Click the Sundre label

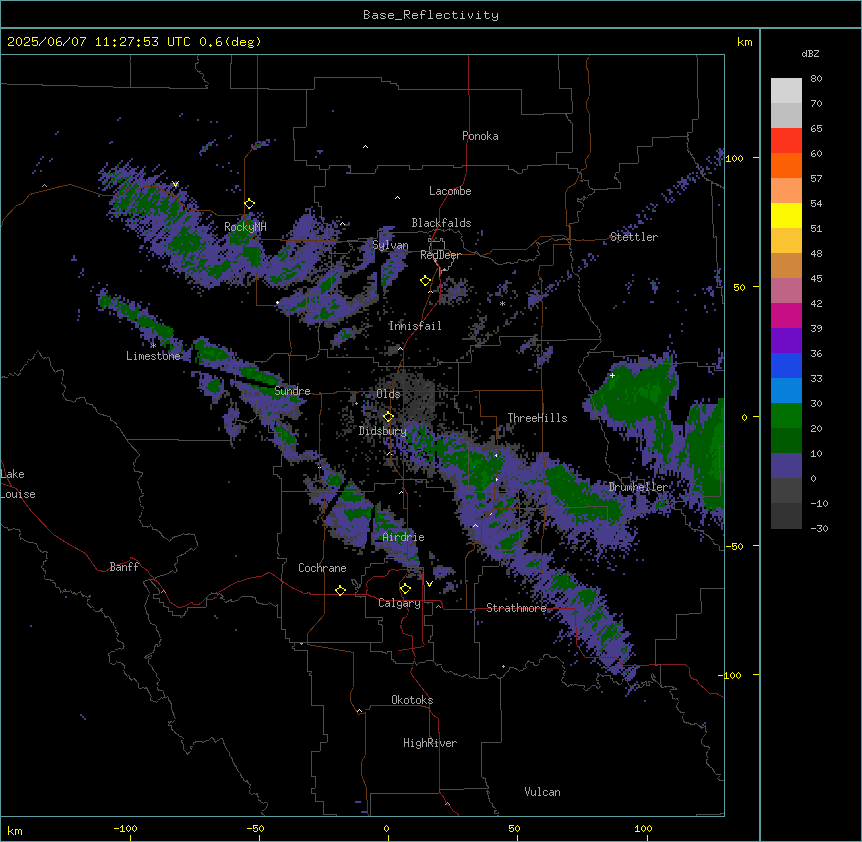[292, 391]
